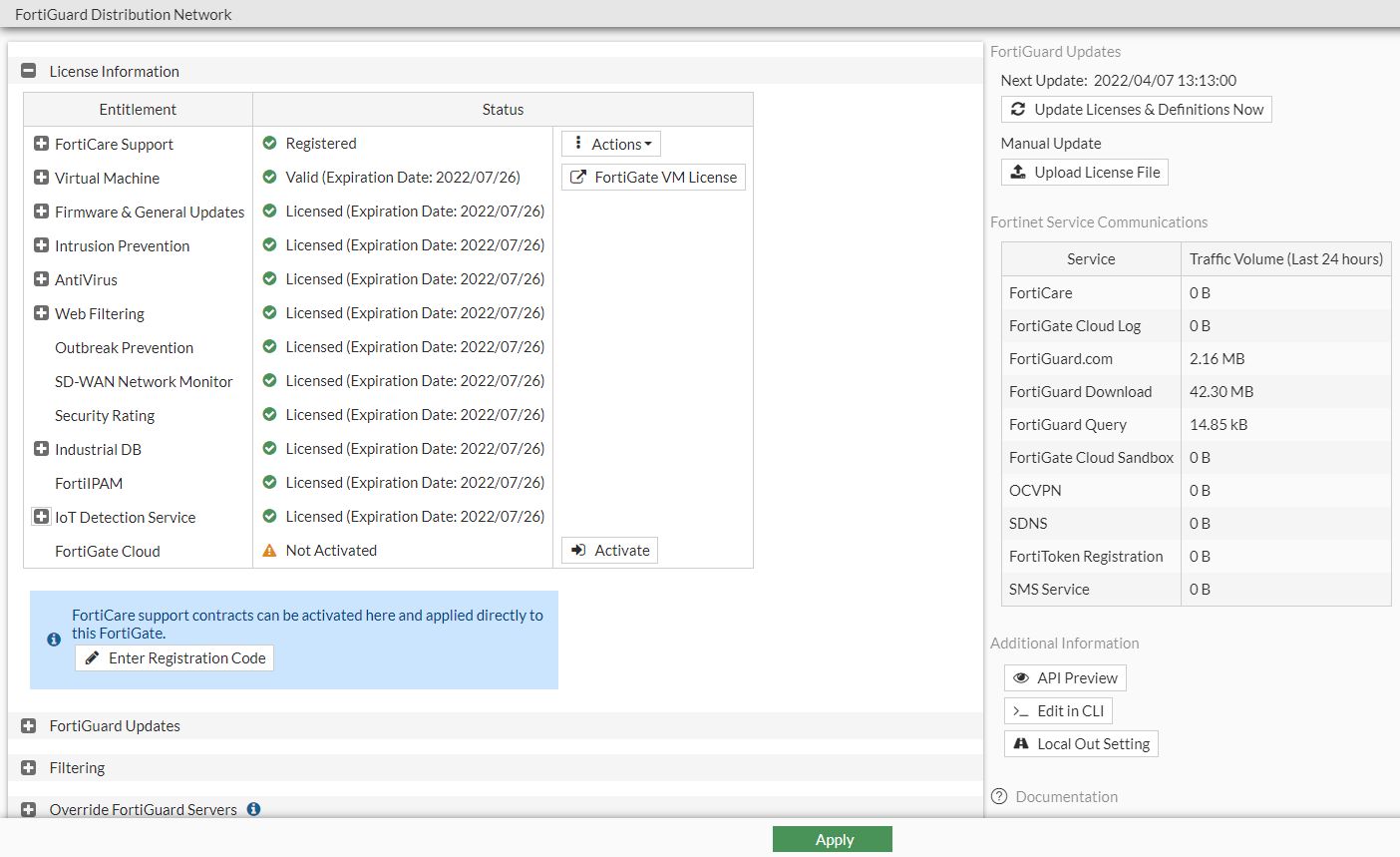Image resolution: width=1400 pixels, height=857 pixels.
Task: Select the SD-WAN Network Monitor label
Action: pos(144,382)
